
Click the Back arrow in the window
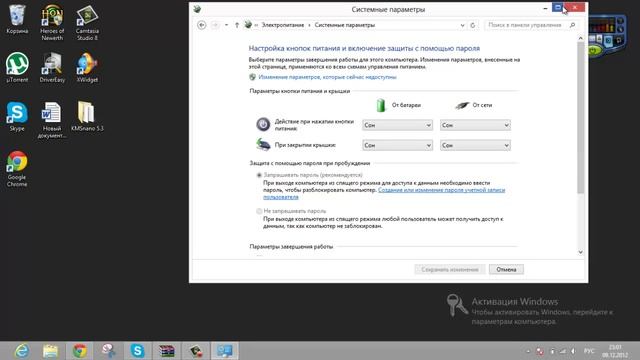point(202,25)
